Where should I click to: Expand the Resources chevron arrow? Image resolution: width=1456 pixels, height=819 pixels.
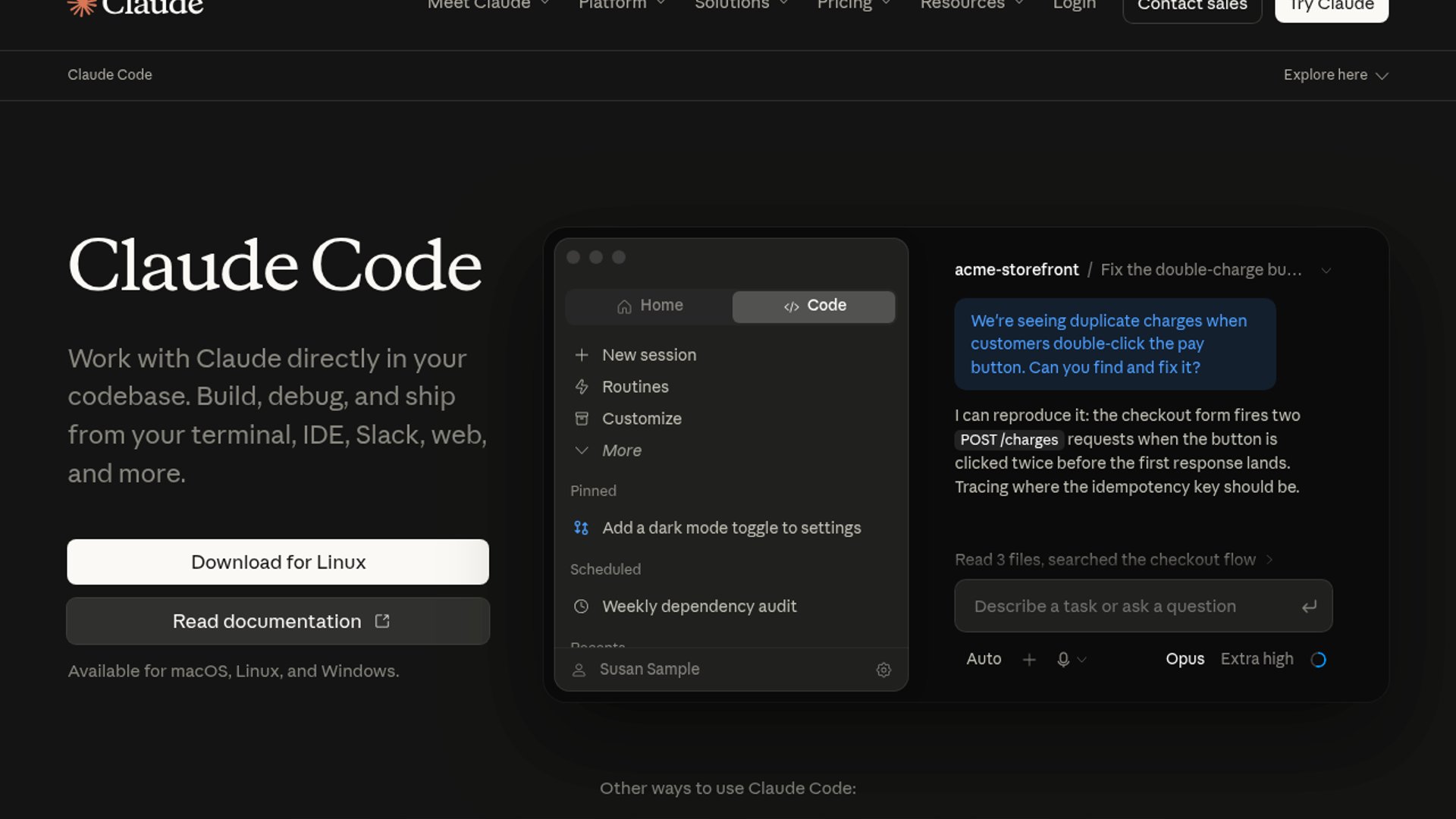pyautogui.click(x=1019, y=4)
